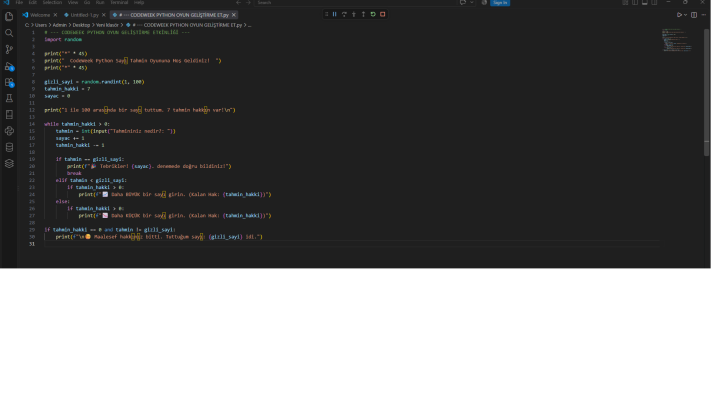Open the database view icon in the activity bar

(9, 147)
